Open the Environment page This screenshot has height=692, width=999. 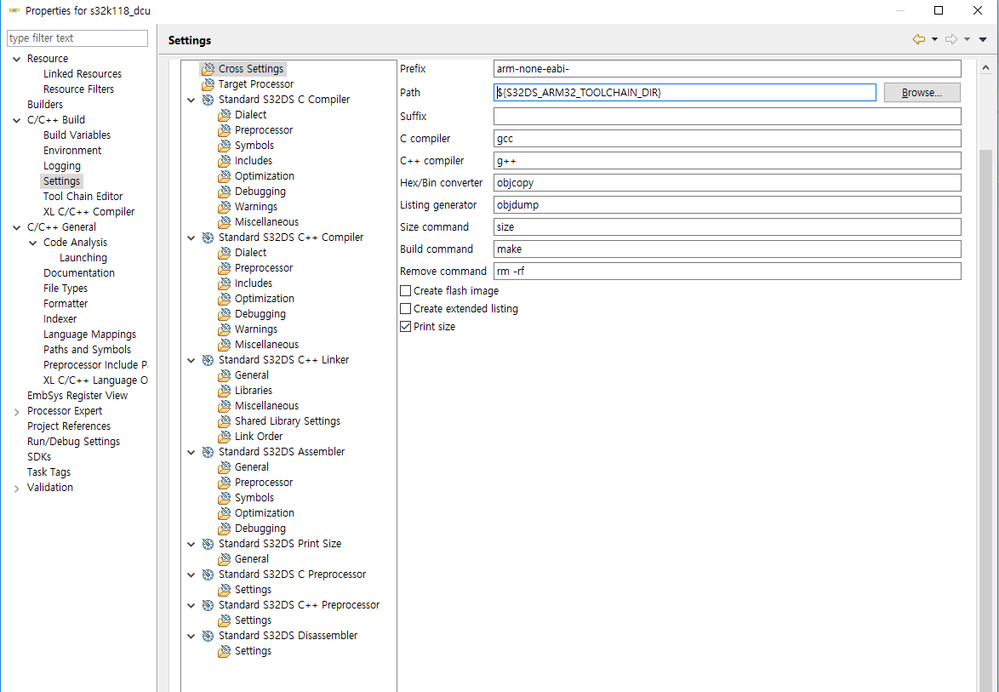(72, 150)
